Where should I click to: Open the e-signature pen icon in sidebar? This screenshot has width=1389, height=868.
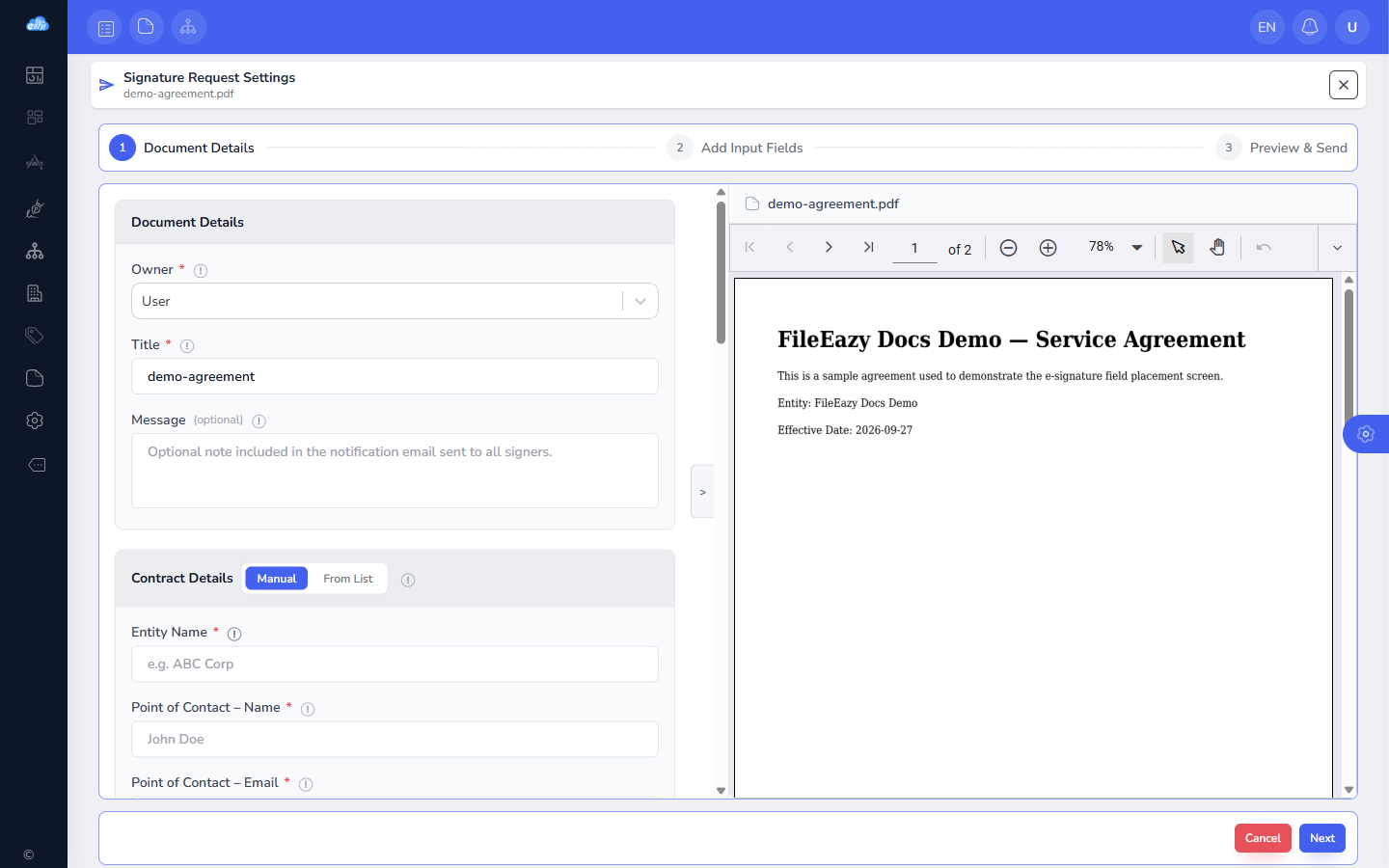click(x=35, y=208)
